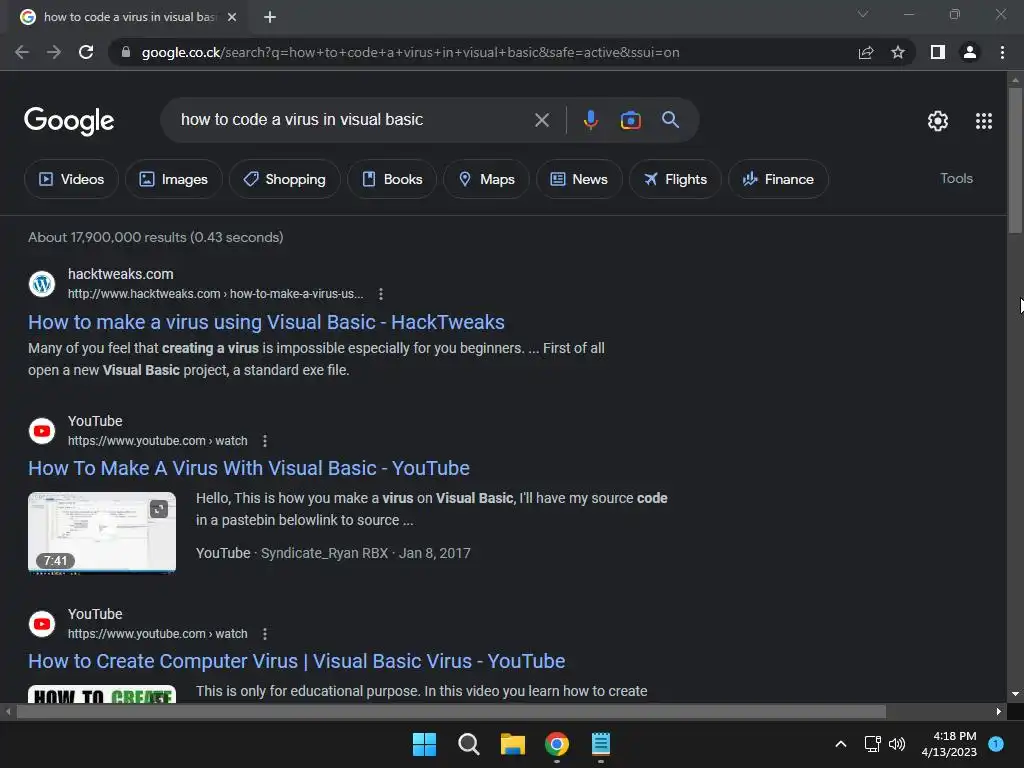The height and width of the screenshot is (768, 1024).
Task: Open Windows taskbar search
Action: pyautogui.click(x=468, y=744)
